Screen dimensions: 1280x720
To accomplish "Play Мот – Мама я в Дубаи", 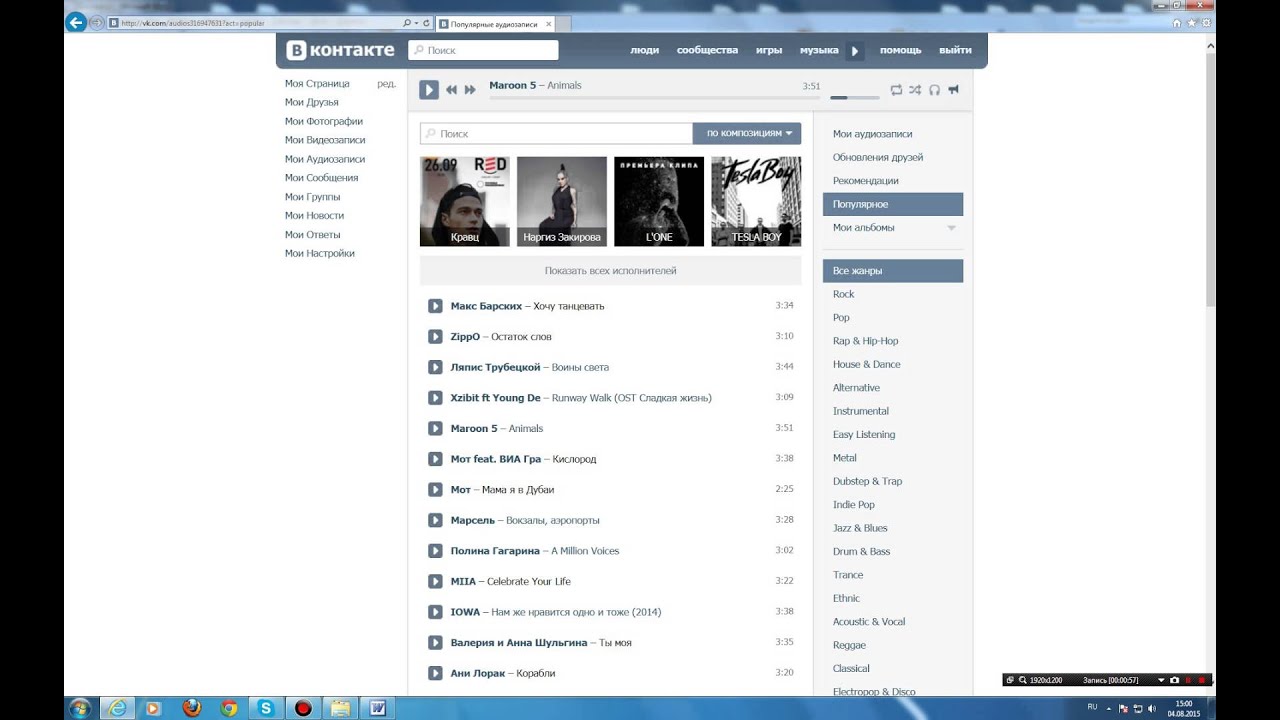I will [x=435, y=490].
